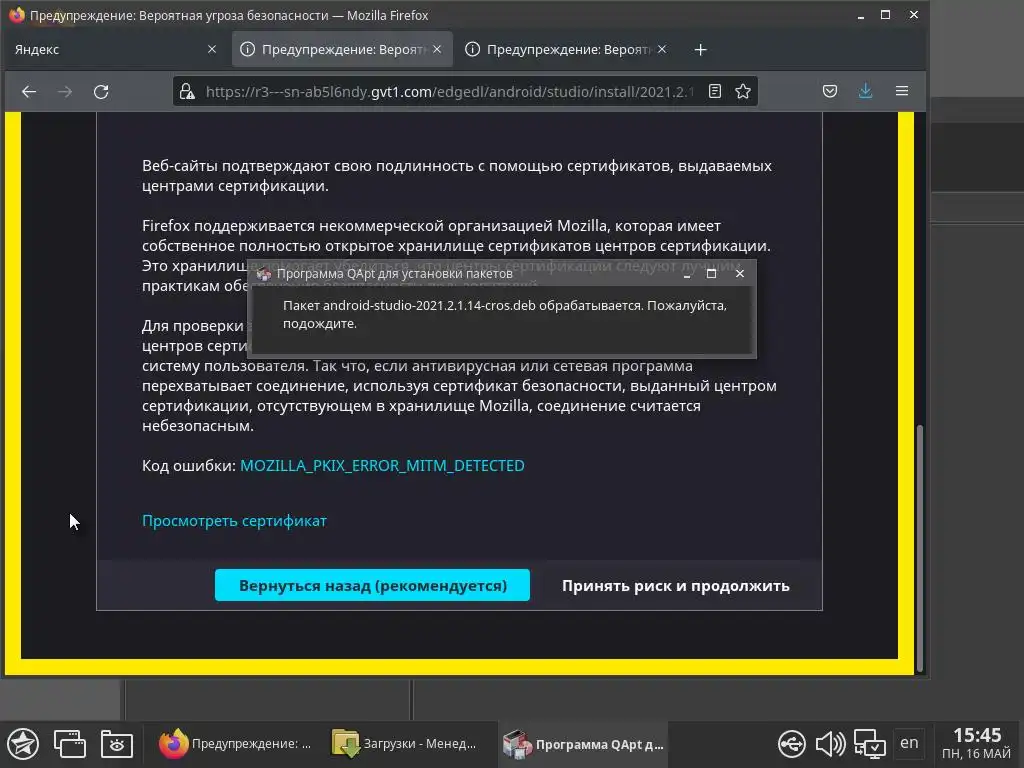Click the forward navigation arrow
The image size is (1024, 768).
click(65, 91)
